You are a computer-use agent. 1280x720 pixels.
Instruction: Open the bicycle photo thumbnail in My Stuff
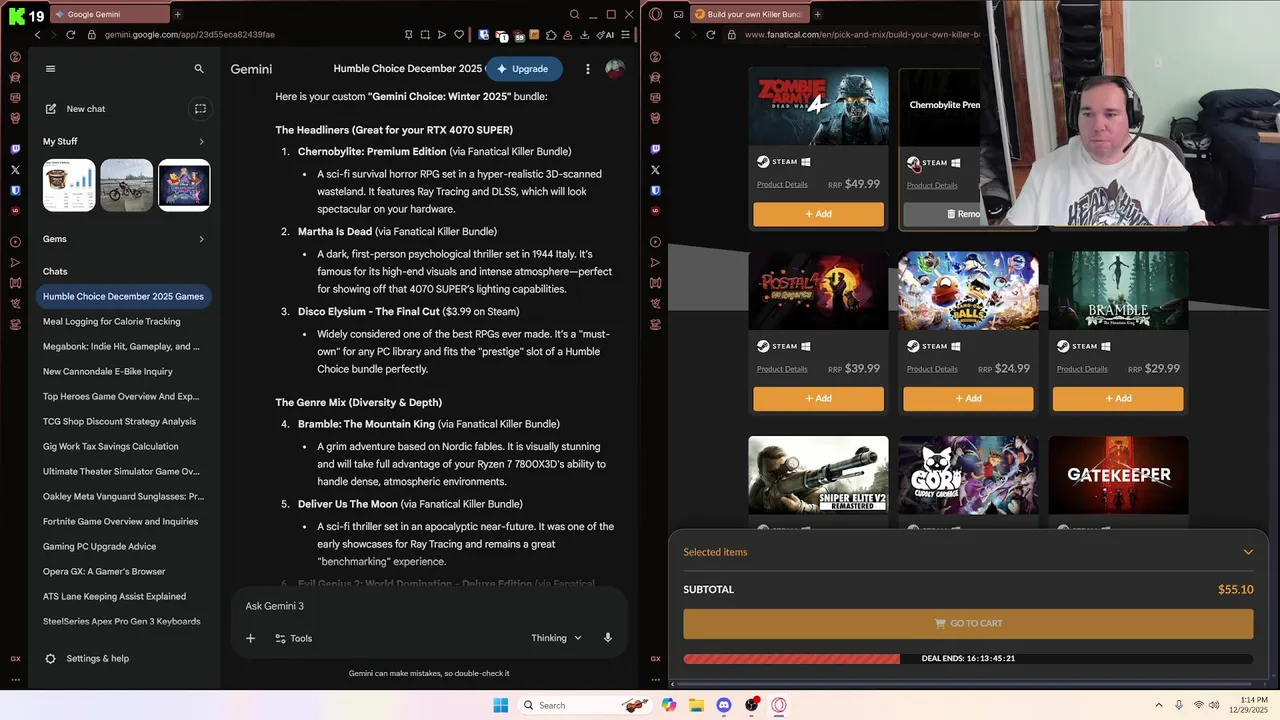tap(127, 185)
